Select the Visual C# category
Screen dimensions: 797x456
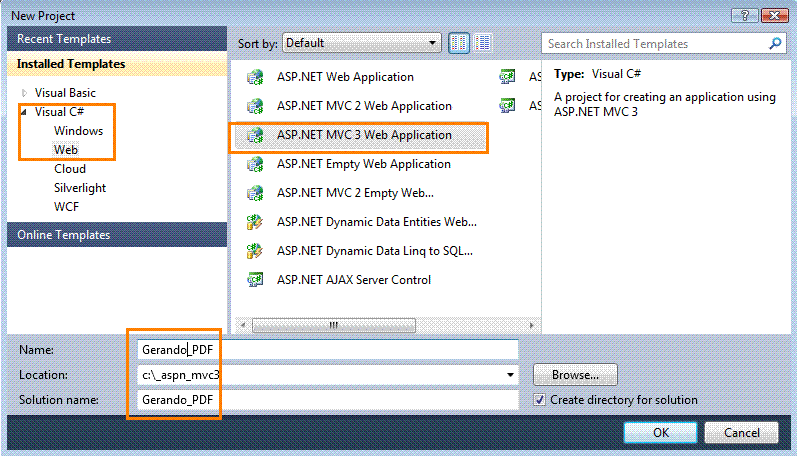tap(59, 112)
